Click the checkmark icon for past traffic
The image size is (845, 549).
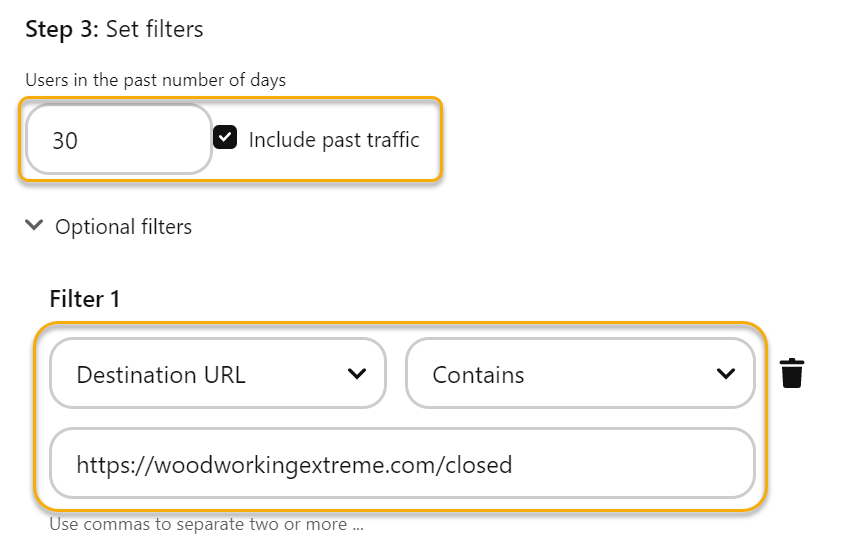[x=225, y=139]
